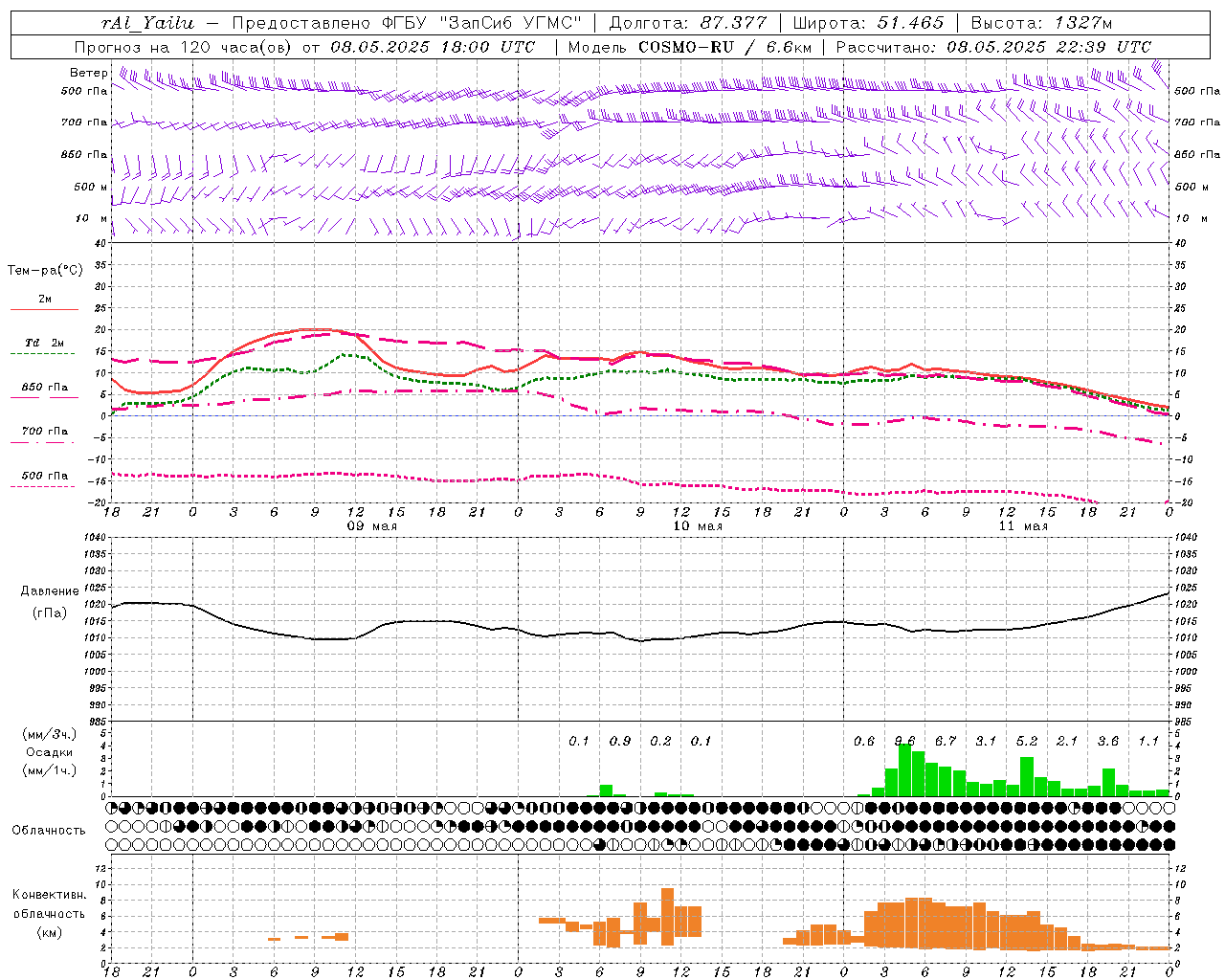Viewport: 1225px width, 980px height.
Task: Click the 11 мая date label
Action: pyautogui.click(x=1022, y=526)
